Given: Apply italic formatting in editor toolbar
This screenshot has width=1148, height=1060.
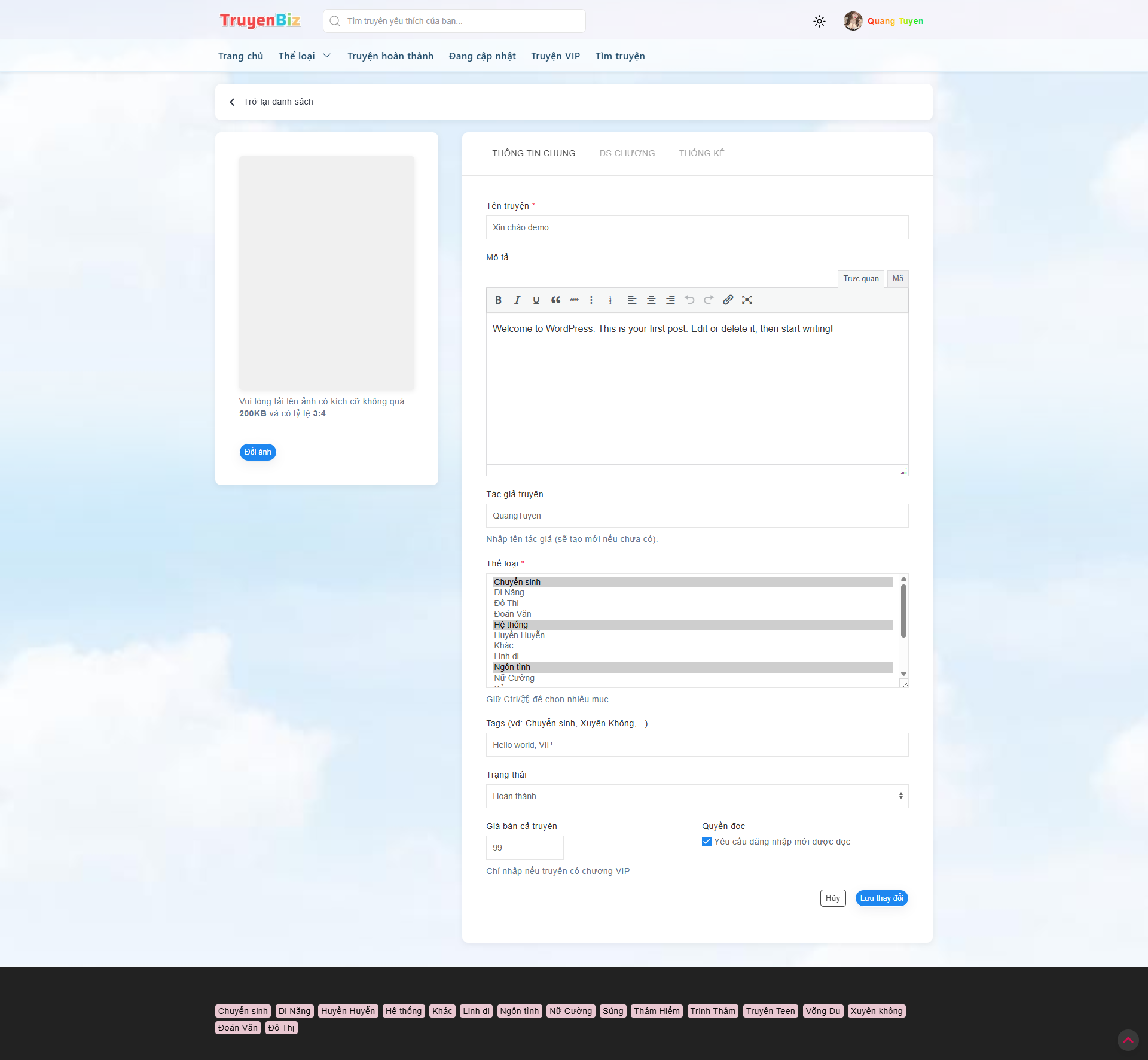Looking at the screenshot, I should [517, 300].
